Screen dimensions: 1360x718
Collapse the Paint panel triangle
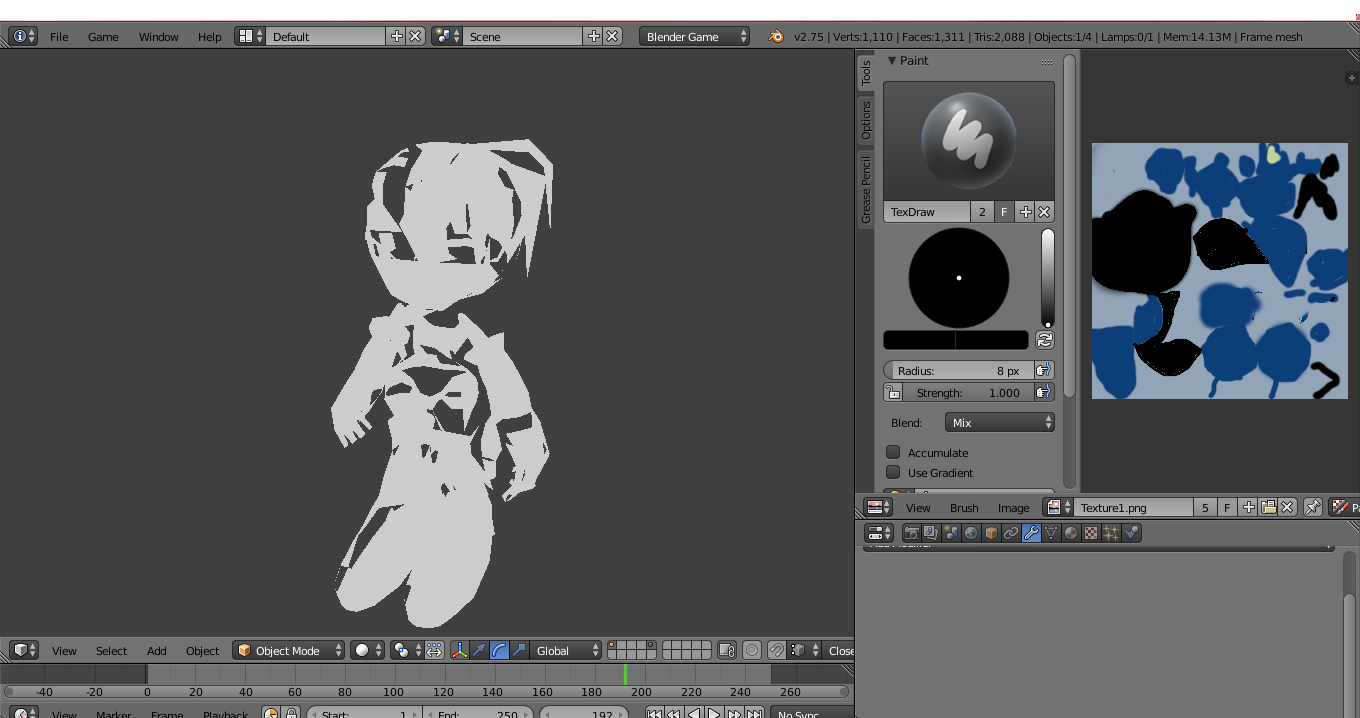[x=892, y=60]
